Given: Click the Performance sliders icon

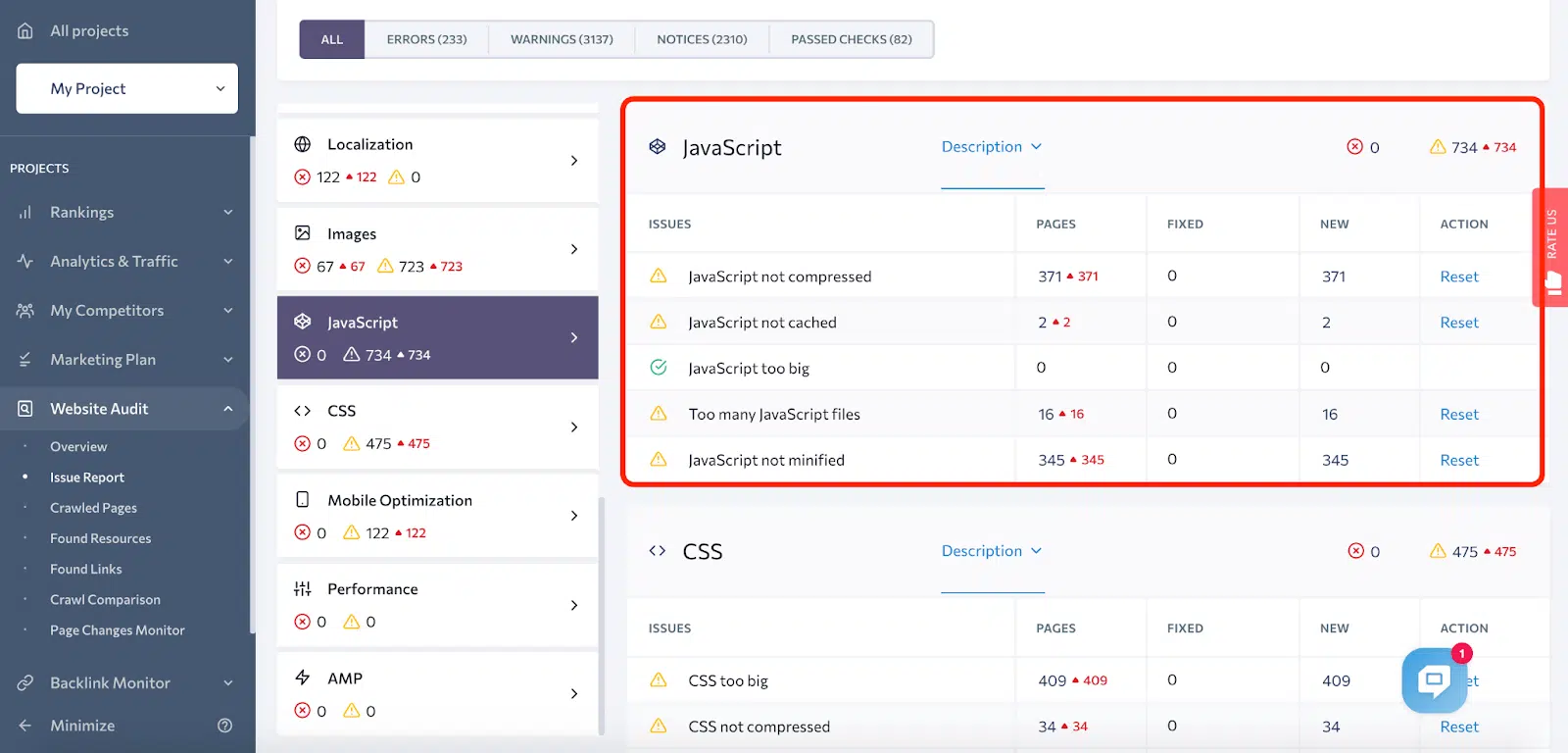Looking at the screenshot, I should point(303,589).
